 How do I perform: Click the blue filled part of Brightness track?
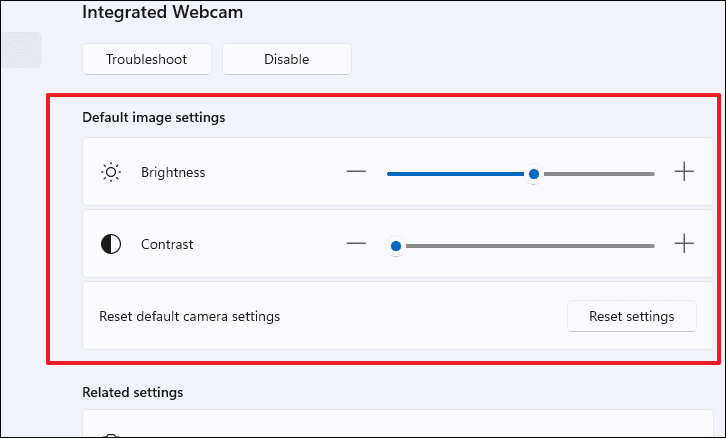tap(456, 174)
